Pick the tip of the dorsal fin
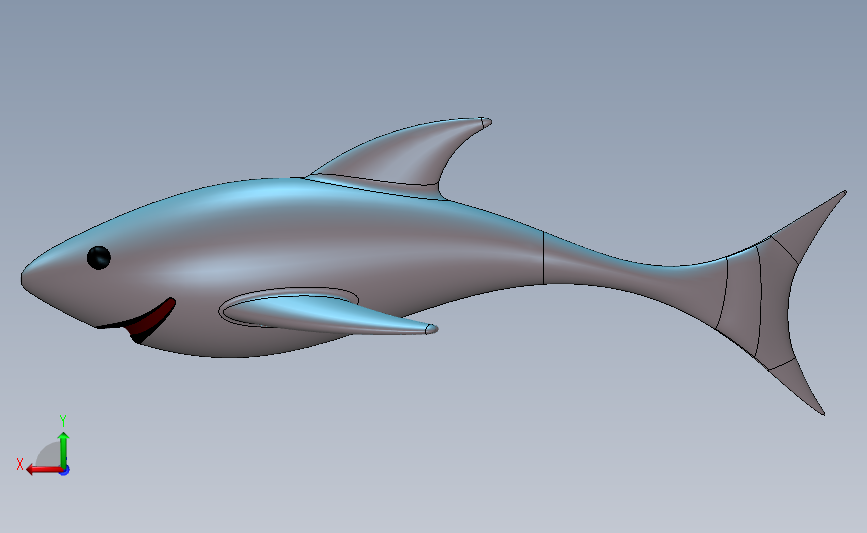This screenshot has height=533, width=867. (x=486, y=122)
